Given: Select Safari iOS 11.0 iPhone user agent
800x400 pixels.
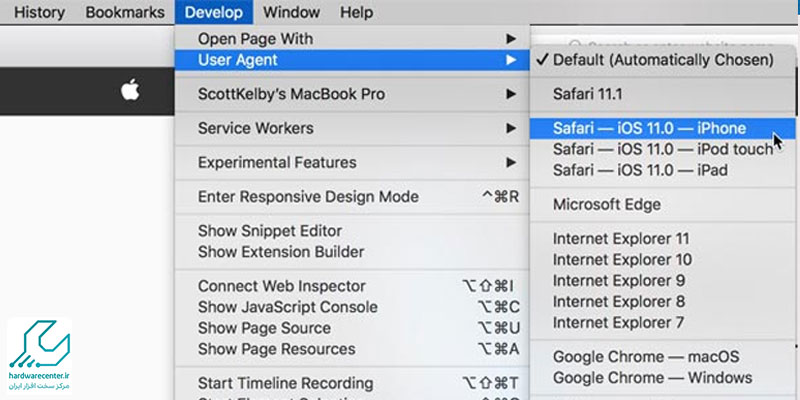Looking at the screenshot, I should click(662, 128).
